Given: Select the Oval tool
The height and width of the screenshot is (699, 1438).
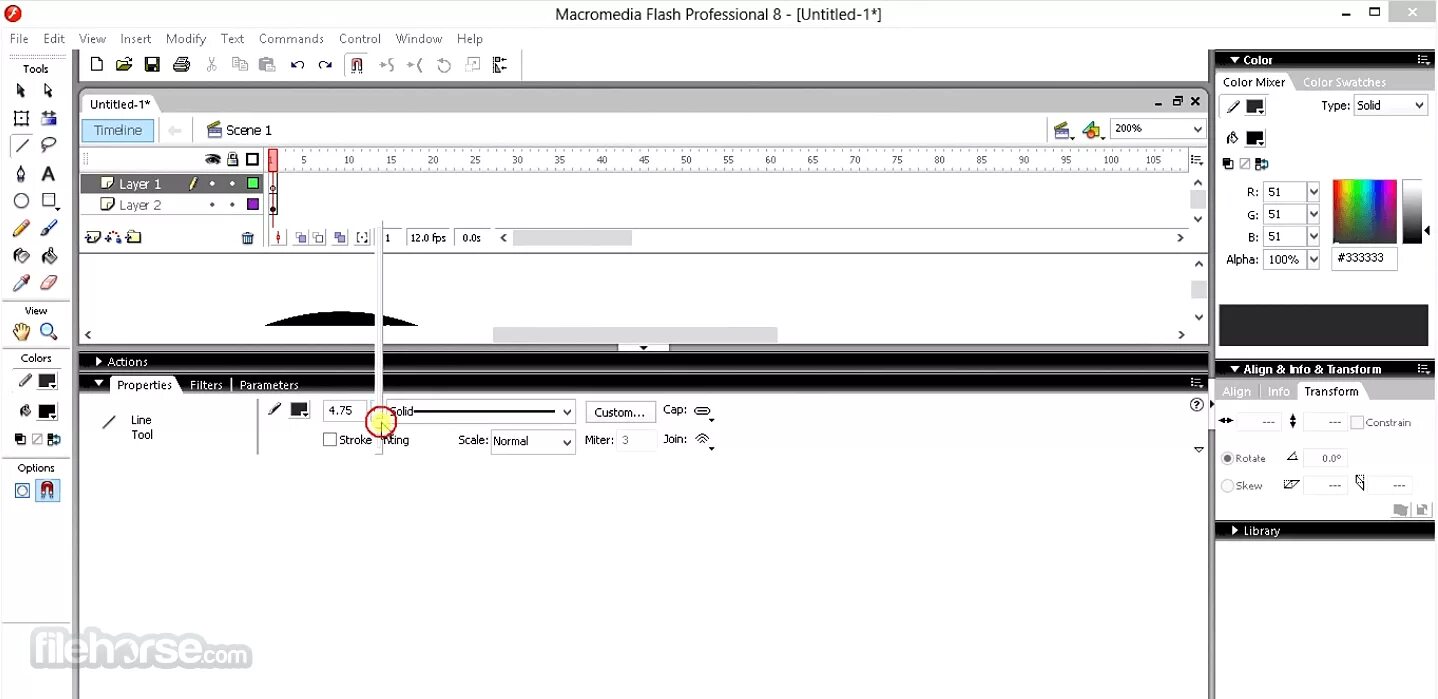Looking at the screenshot, I should (x=21, y=201).
